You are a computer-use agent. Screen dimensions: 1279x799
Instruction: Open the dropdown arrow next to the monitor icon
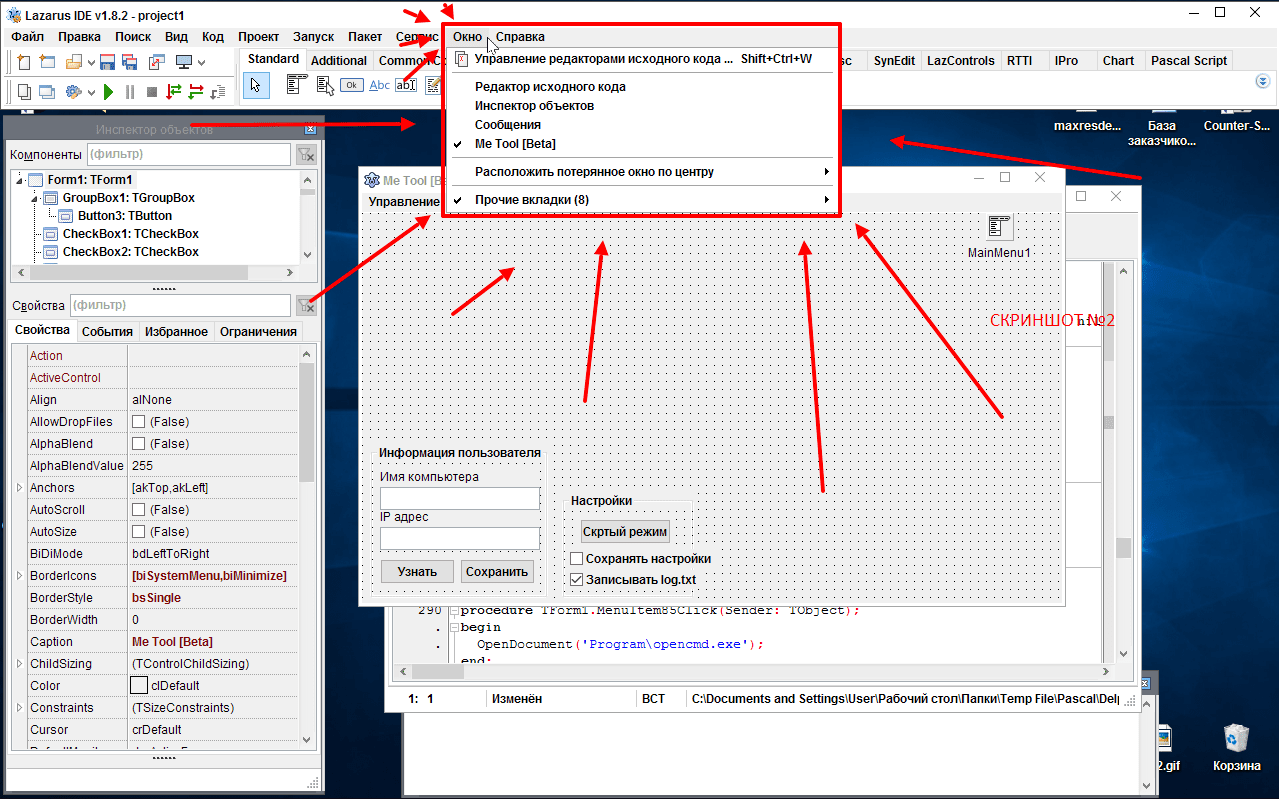(x=201, y=63)
